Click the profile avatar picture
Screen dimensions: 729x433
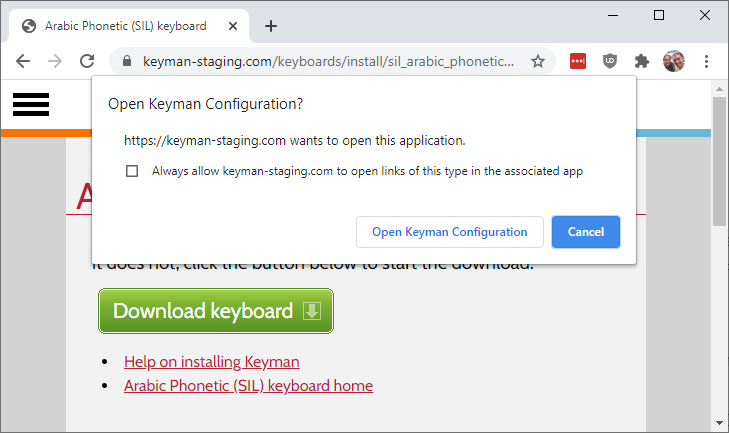pyautogui.click(x=674, y=61)
